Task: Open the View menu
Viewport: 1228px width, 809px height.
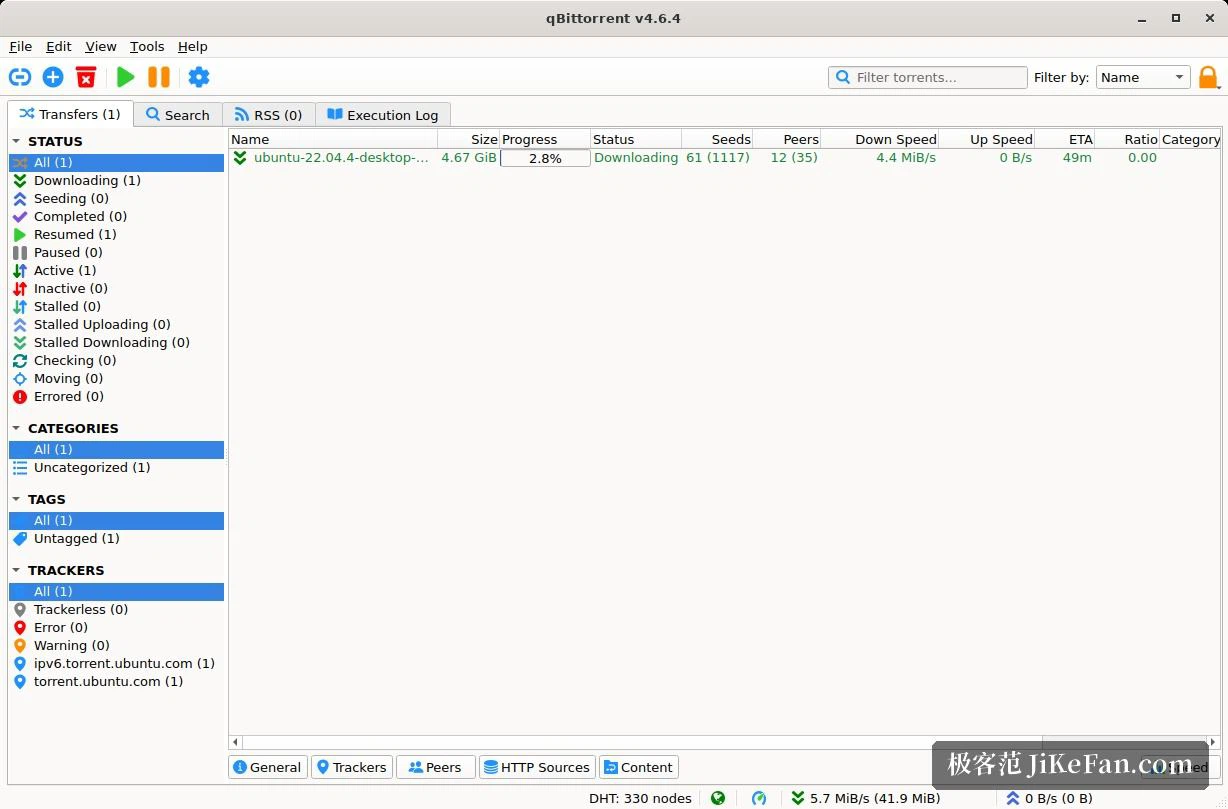Action: 101,46
